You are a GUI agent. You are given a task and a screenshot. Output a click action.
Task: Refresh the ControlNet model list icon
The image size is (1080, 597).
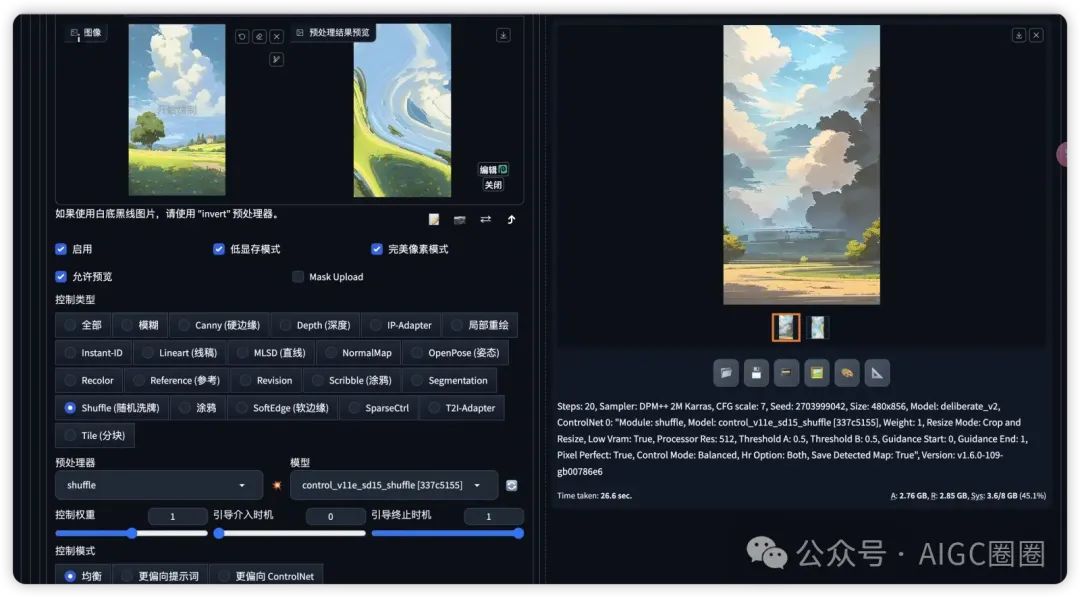[x=512, y=484]
